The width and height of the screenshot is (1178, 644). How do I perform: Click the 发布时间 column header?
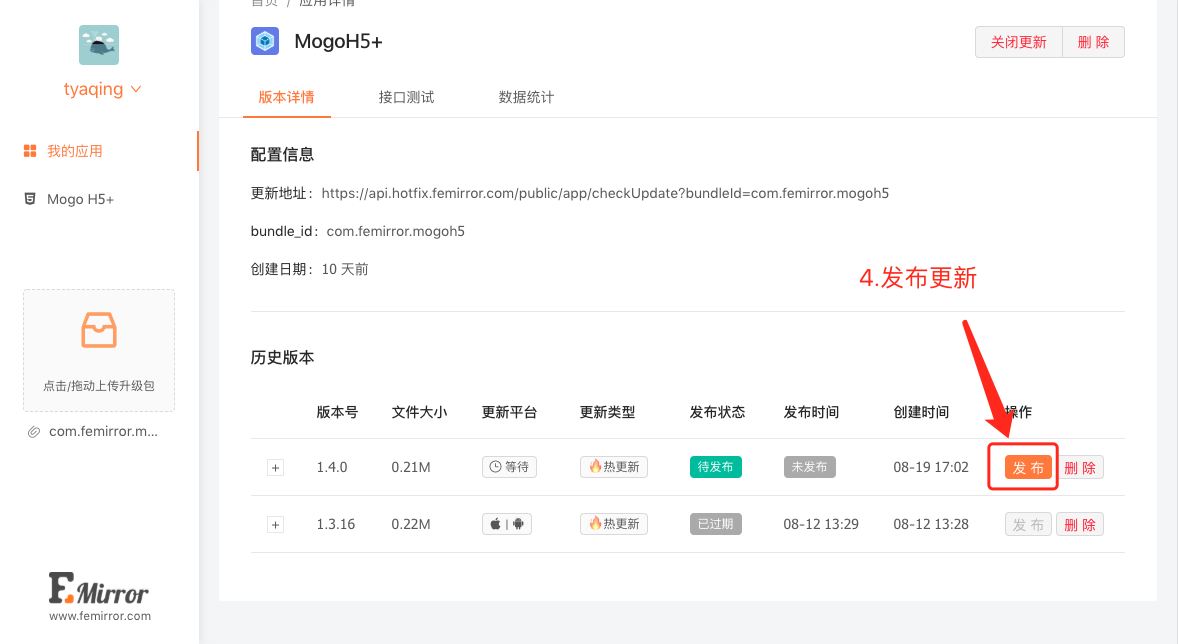coord(811,412)
